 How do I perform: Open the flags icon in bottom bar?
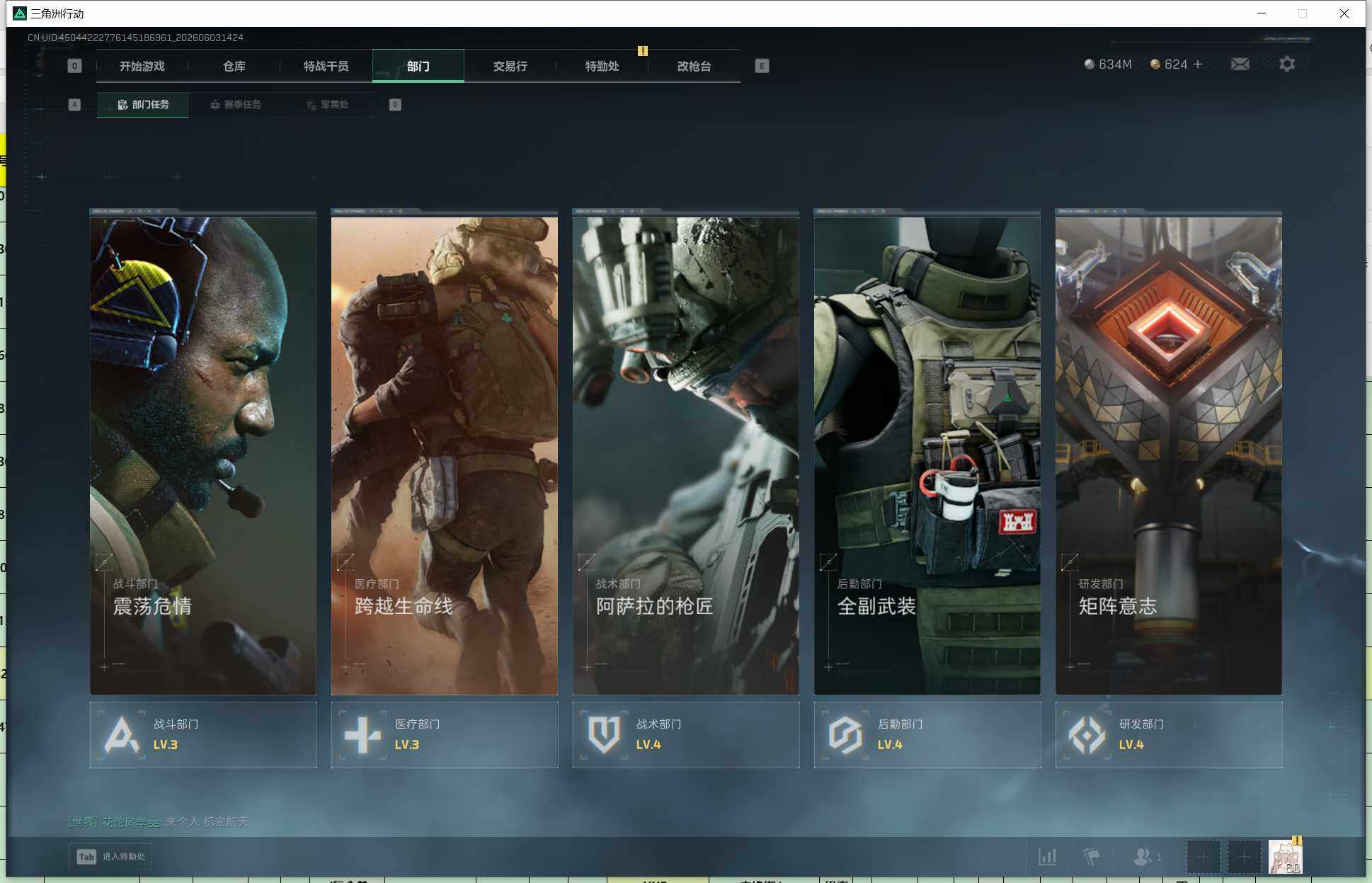[1092, 857]
